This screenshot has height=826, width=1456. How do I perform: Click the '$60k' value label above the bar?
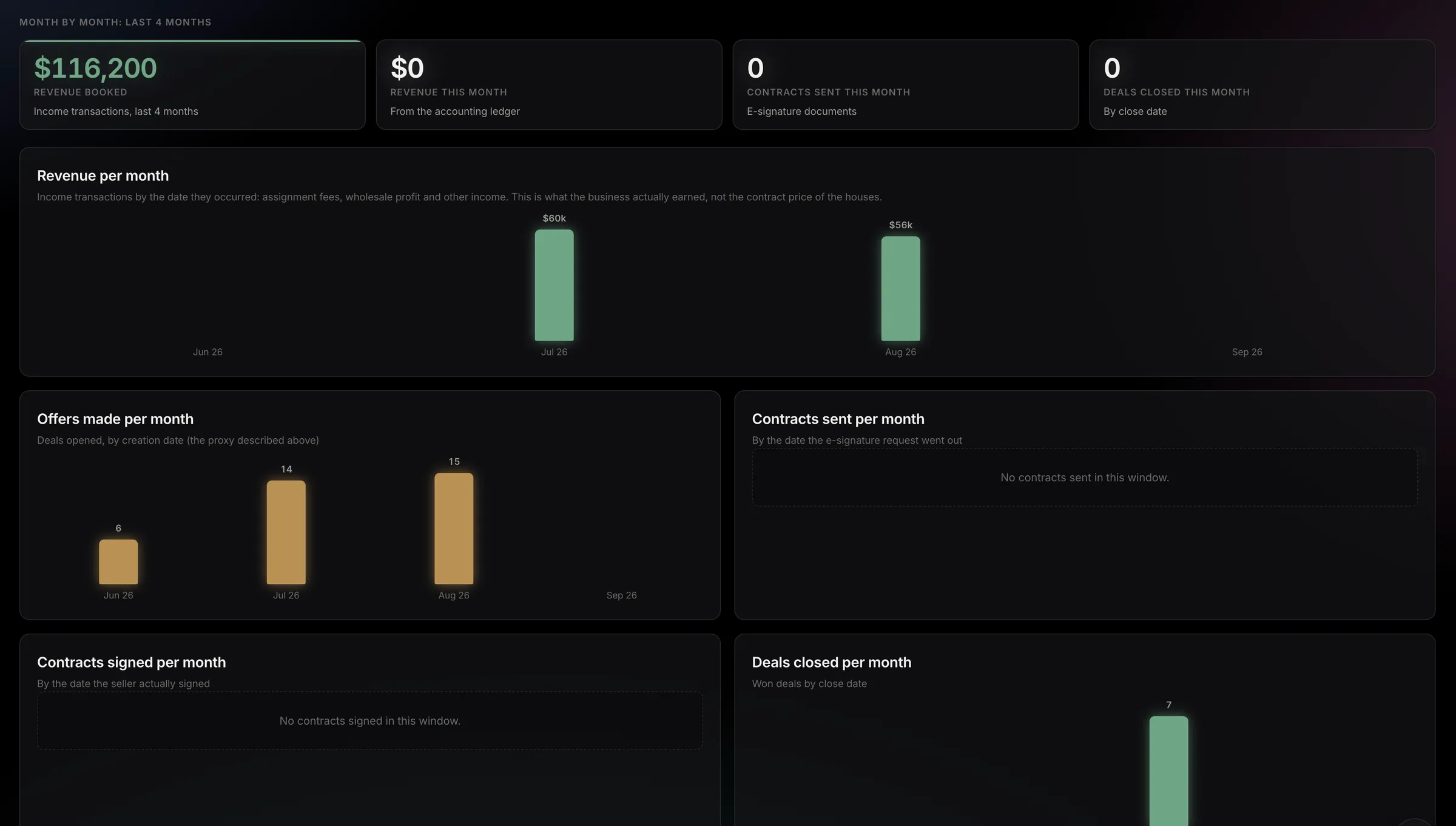coord(554,218)
